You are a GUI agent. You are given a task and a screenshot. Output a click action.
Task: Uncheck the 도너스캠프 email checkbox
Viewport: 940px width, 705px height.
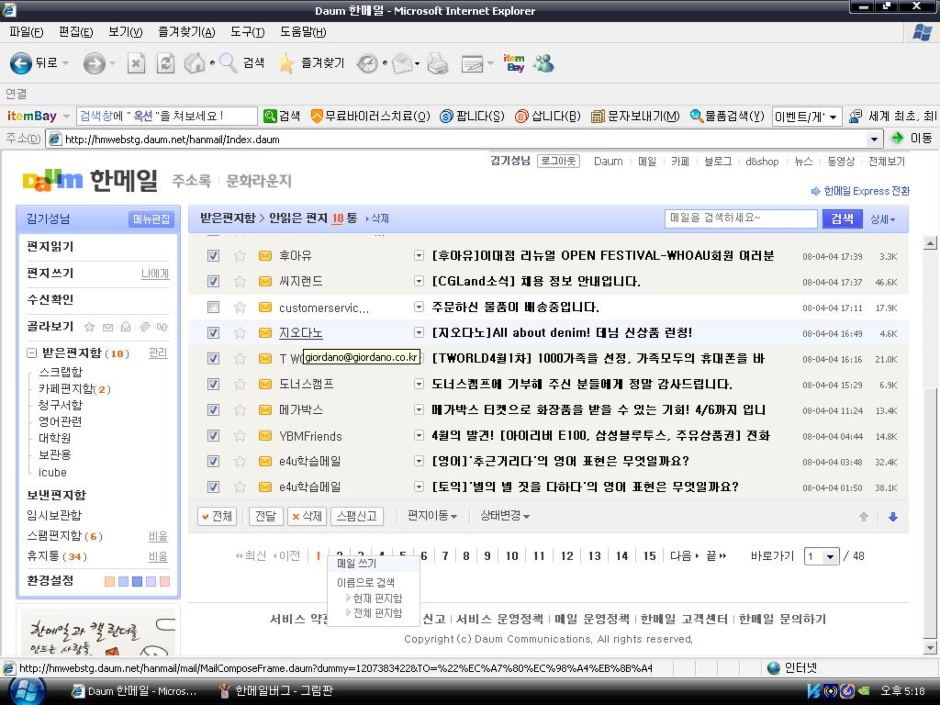click(x=213, y=384)
